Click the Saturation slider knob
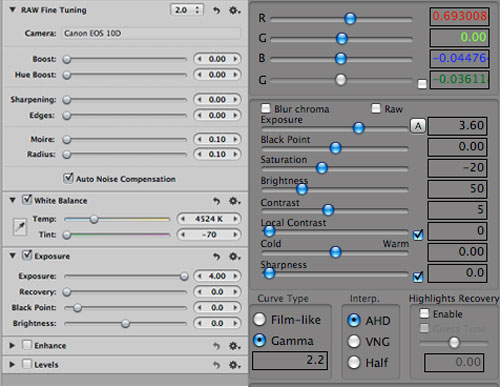 tap(322, 168)
